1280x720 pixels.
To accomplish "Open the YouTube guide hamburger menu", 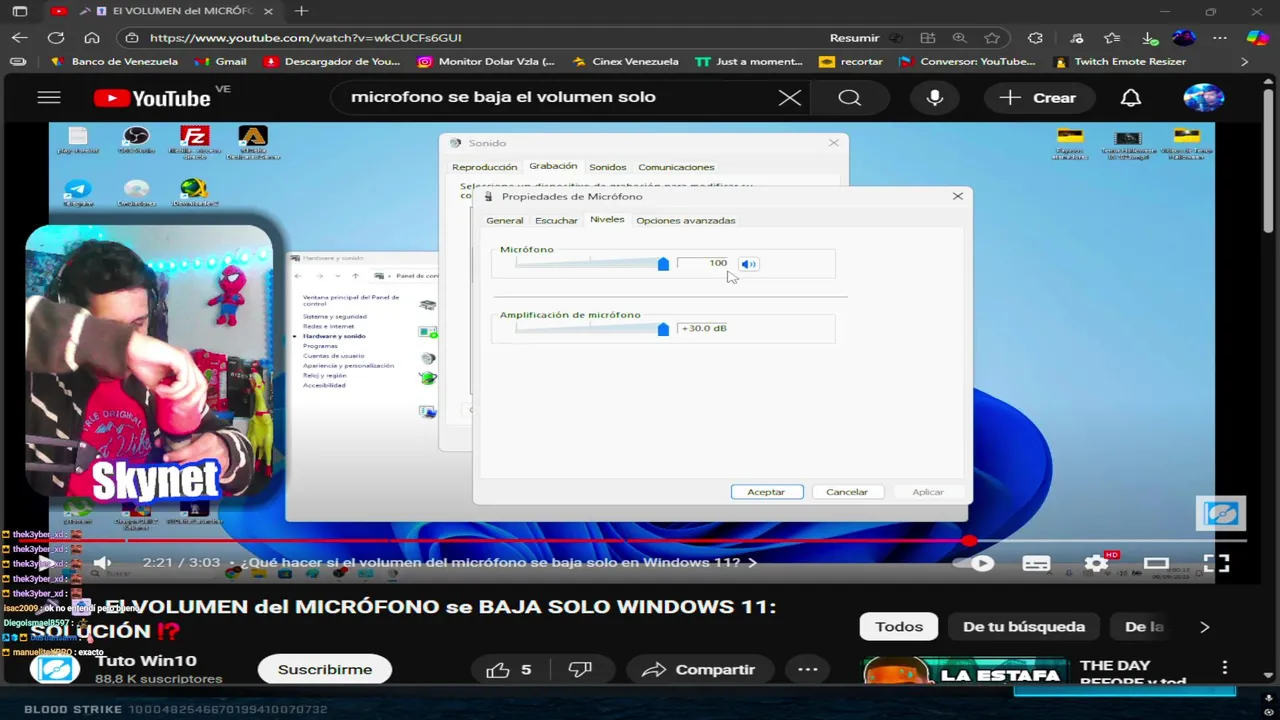I will (49, 97).
